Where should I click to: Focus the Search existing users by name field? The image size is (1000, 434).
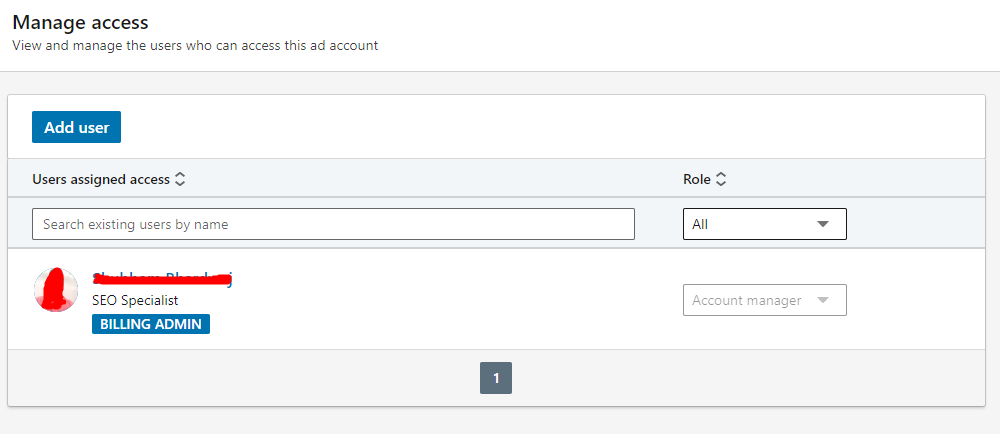(x=333, y=224)
